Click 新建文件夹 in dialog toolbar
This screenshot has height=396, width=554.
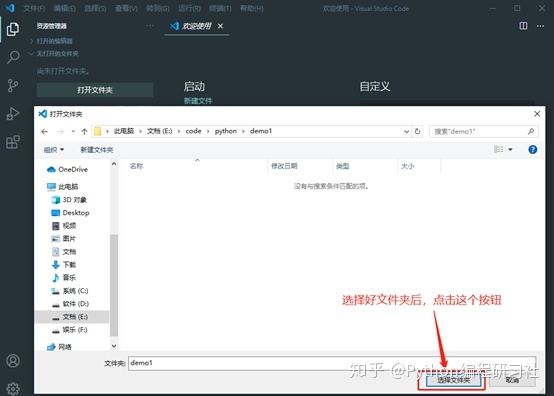97,150
